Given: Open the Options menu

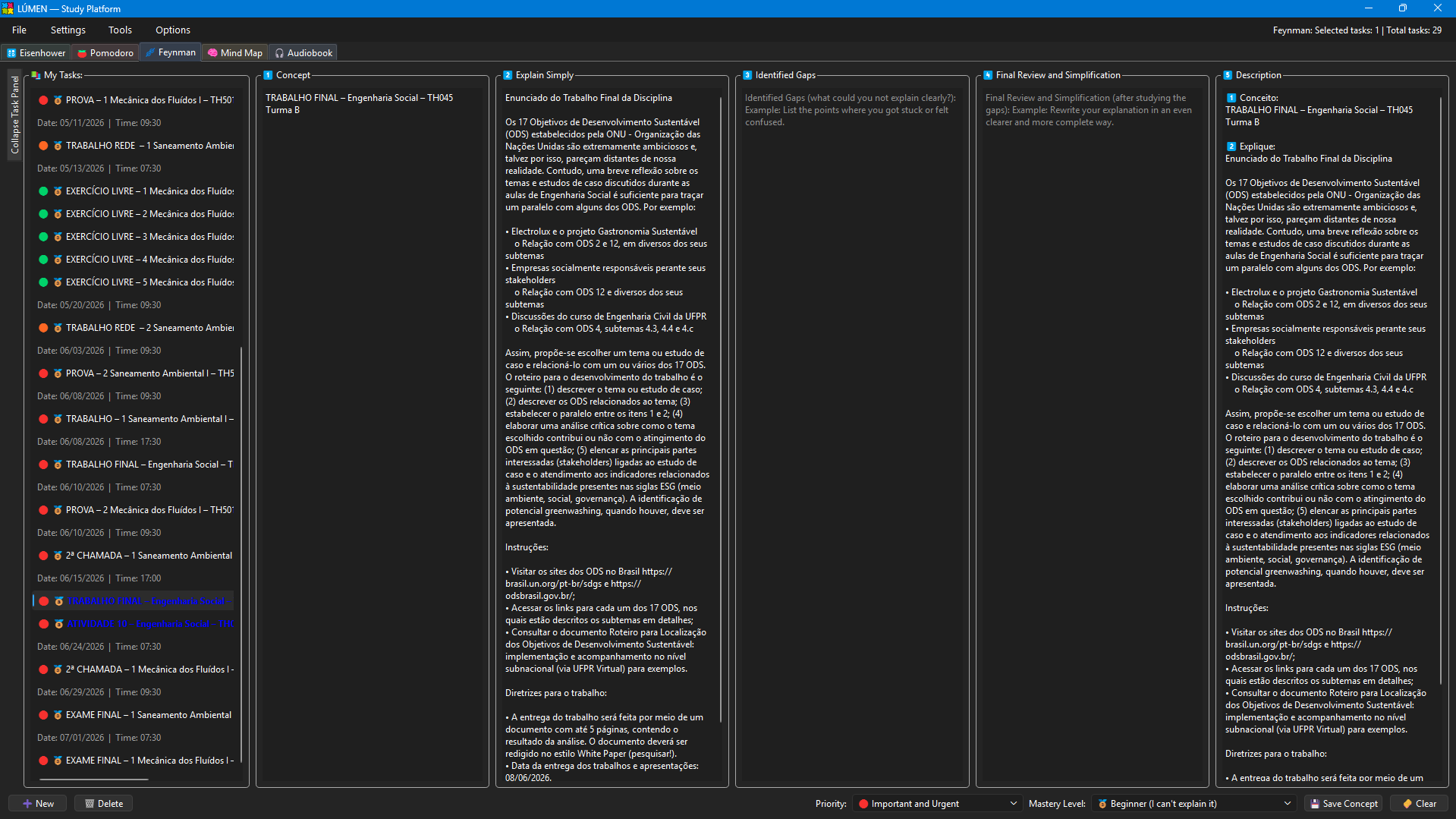Looking at the screenshot, I should 173,30.
